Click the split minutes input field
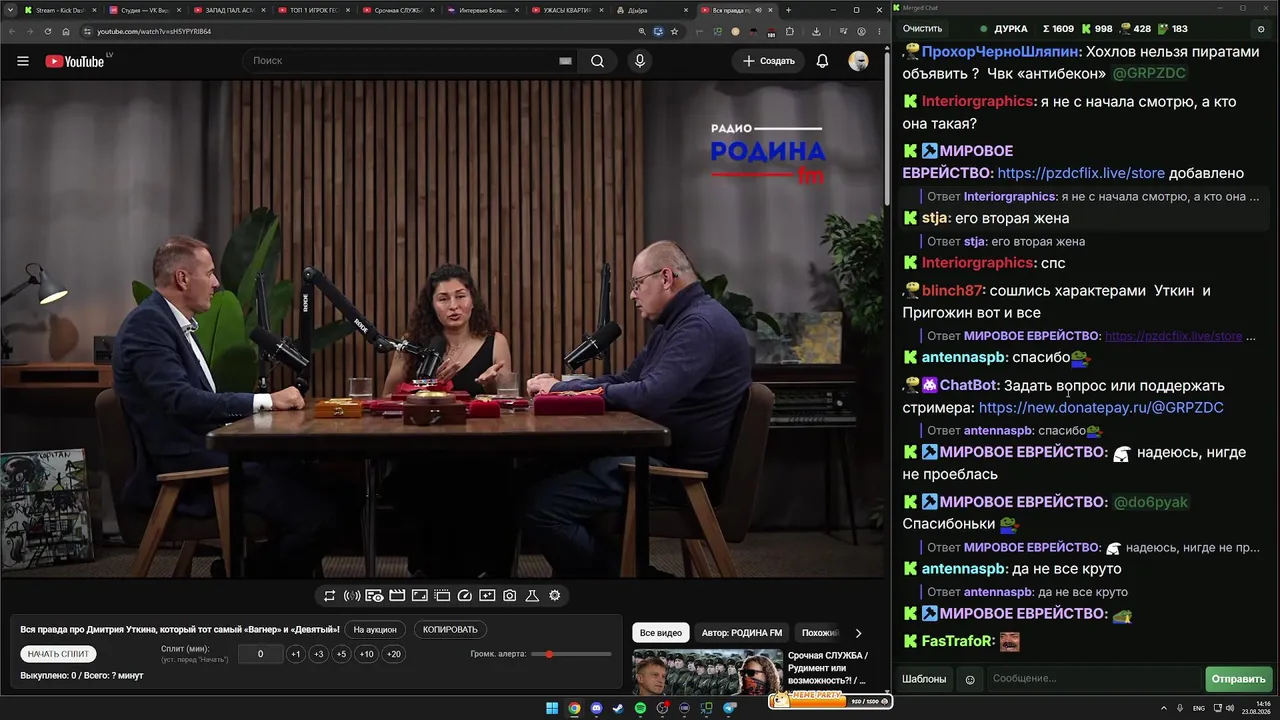 point(260,654)
